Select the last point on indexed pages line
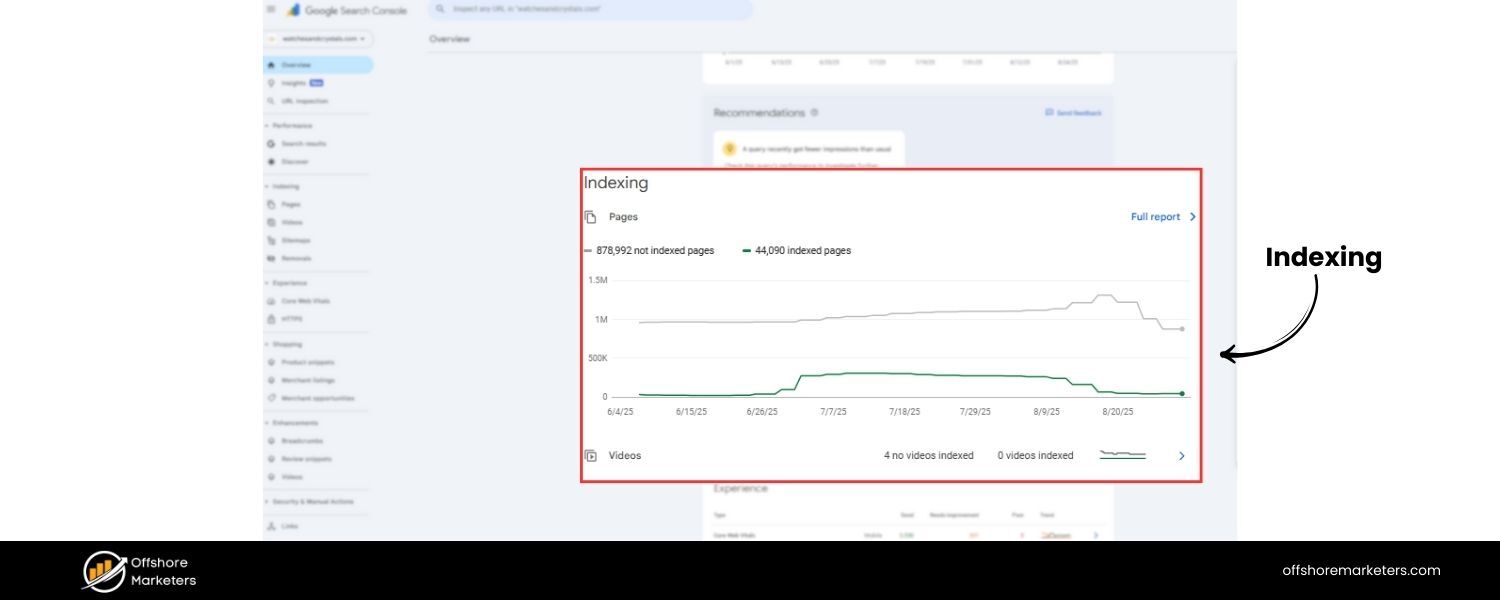 (x=1181, y=394)
